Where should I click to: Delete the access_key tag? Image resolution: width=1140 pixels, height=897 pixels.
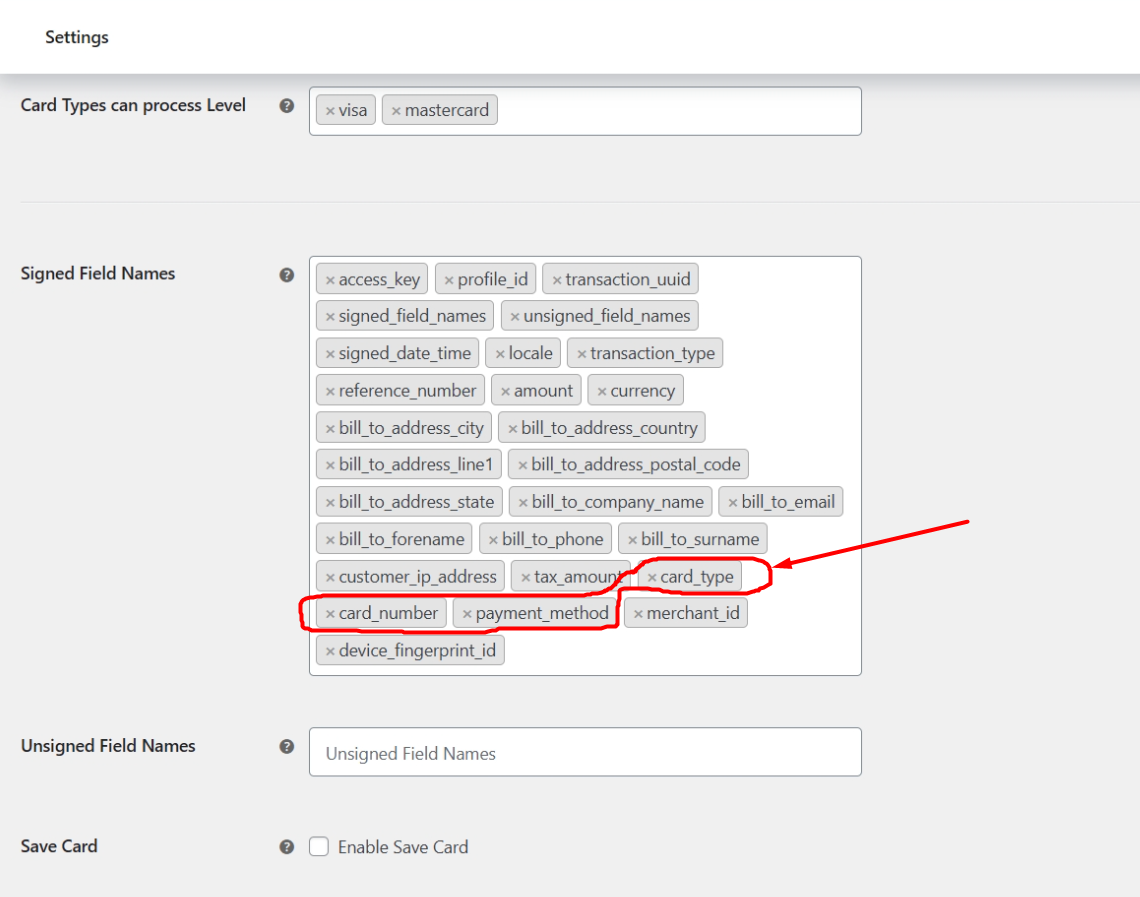tap(330, 280)
